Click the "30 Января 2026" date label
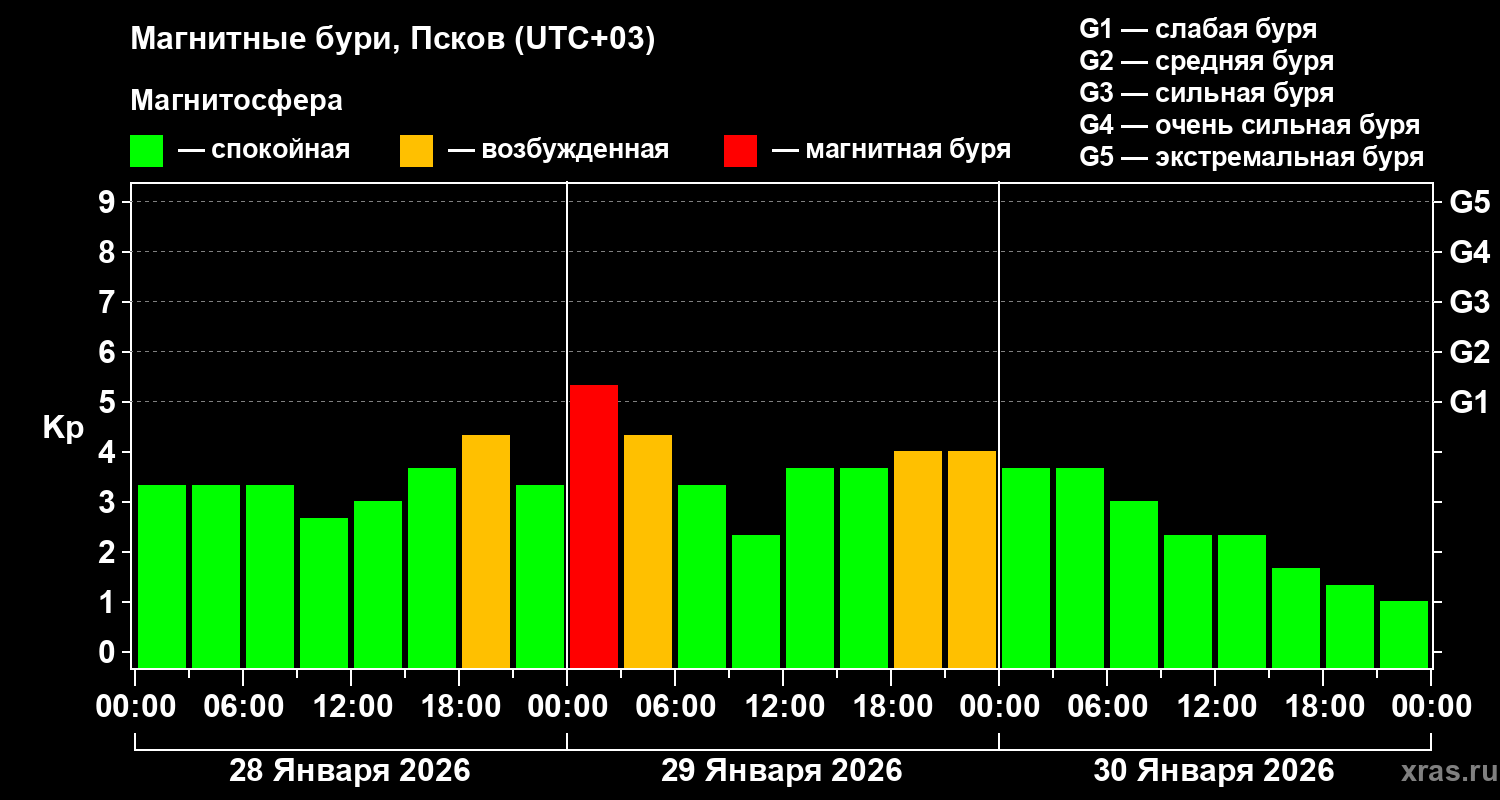Screen dimensions: 1500x800 [x=1214, y=771]
